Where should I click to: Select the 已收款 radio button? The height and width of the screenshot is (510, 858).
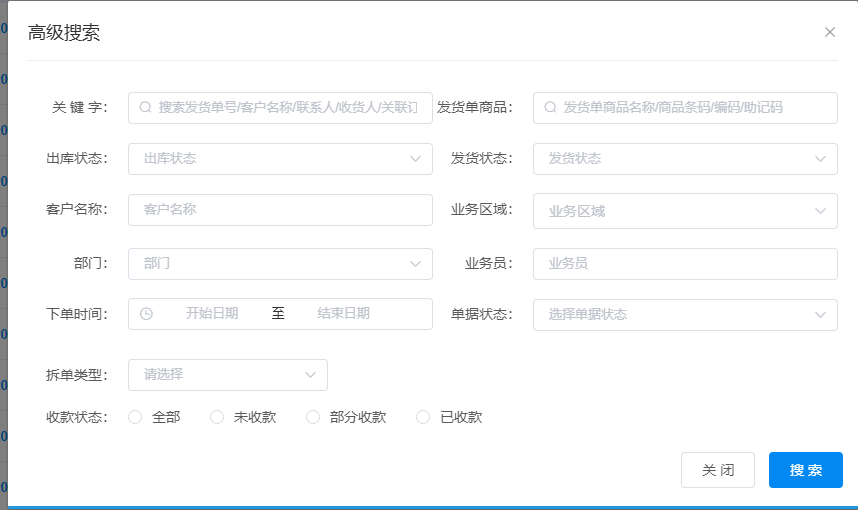click(423, 417)
